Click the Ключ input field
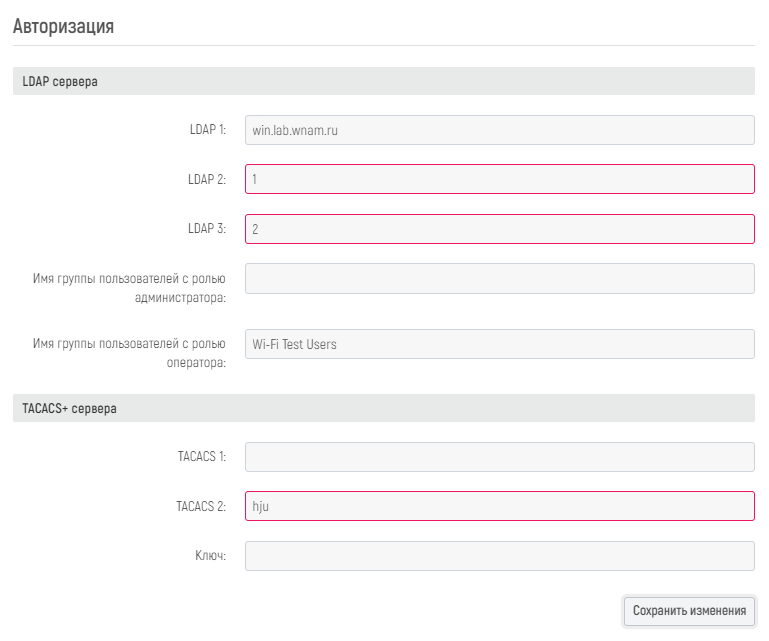 (x=499, y=556)
